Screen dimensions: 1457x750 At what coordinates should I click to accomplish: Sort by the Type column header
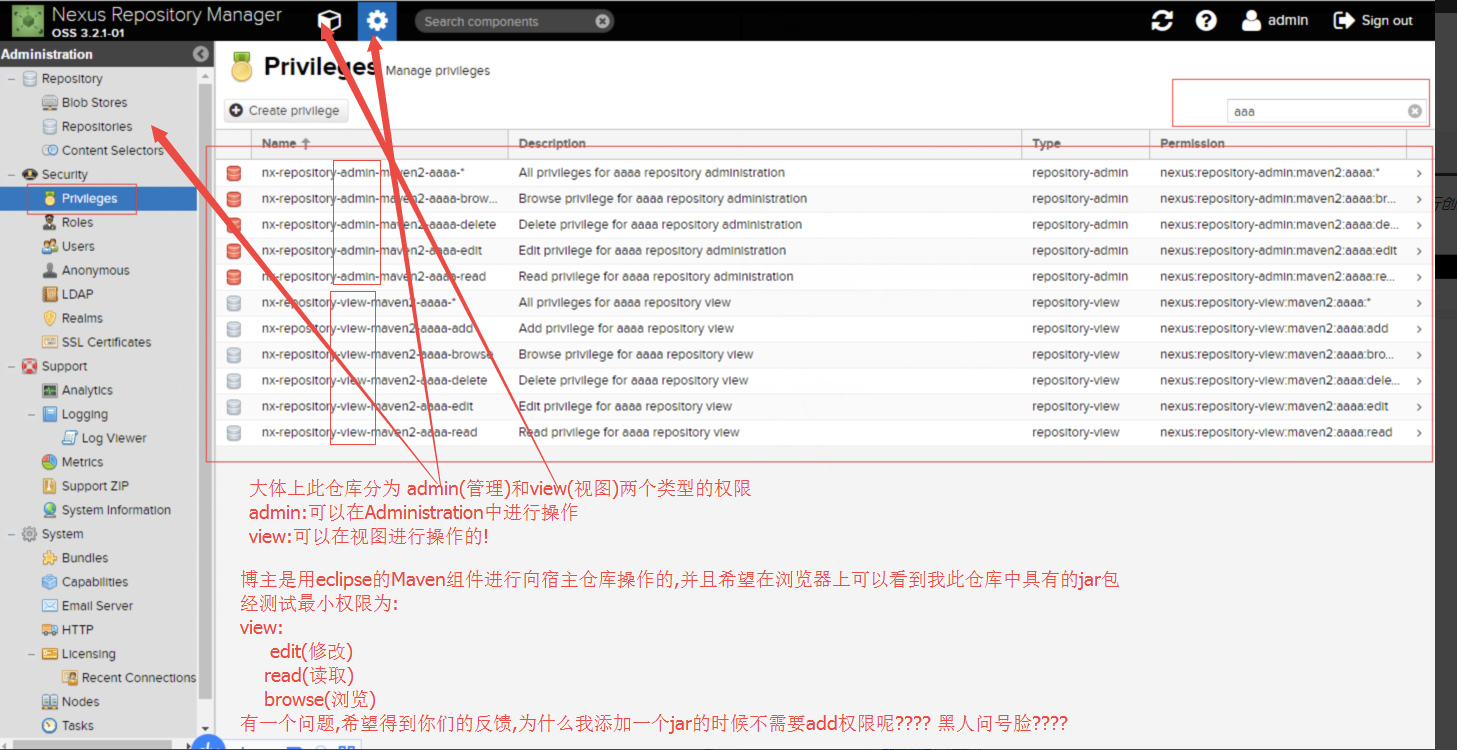[x=1086, y=144]
